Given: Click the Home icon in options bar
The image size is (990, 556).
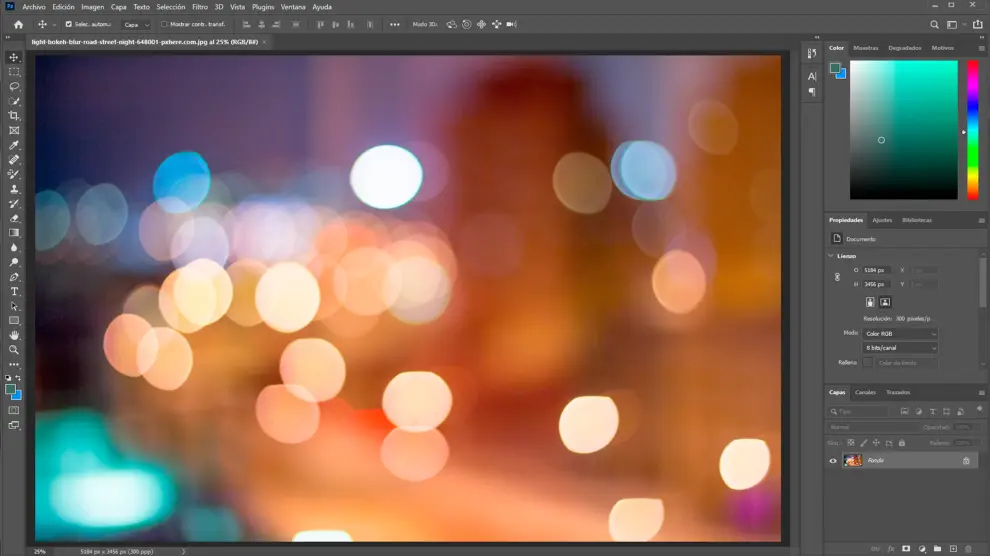Looking at the screenshot, I should point(18,24).
